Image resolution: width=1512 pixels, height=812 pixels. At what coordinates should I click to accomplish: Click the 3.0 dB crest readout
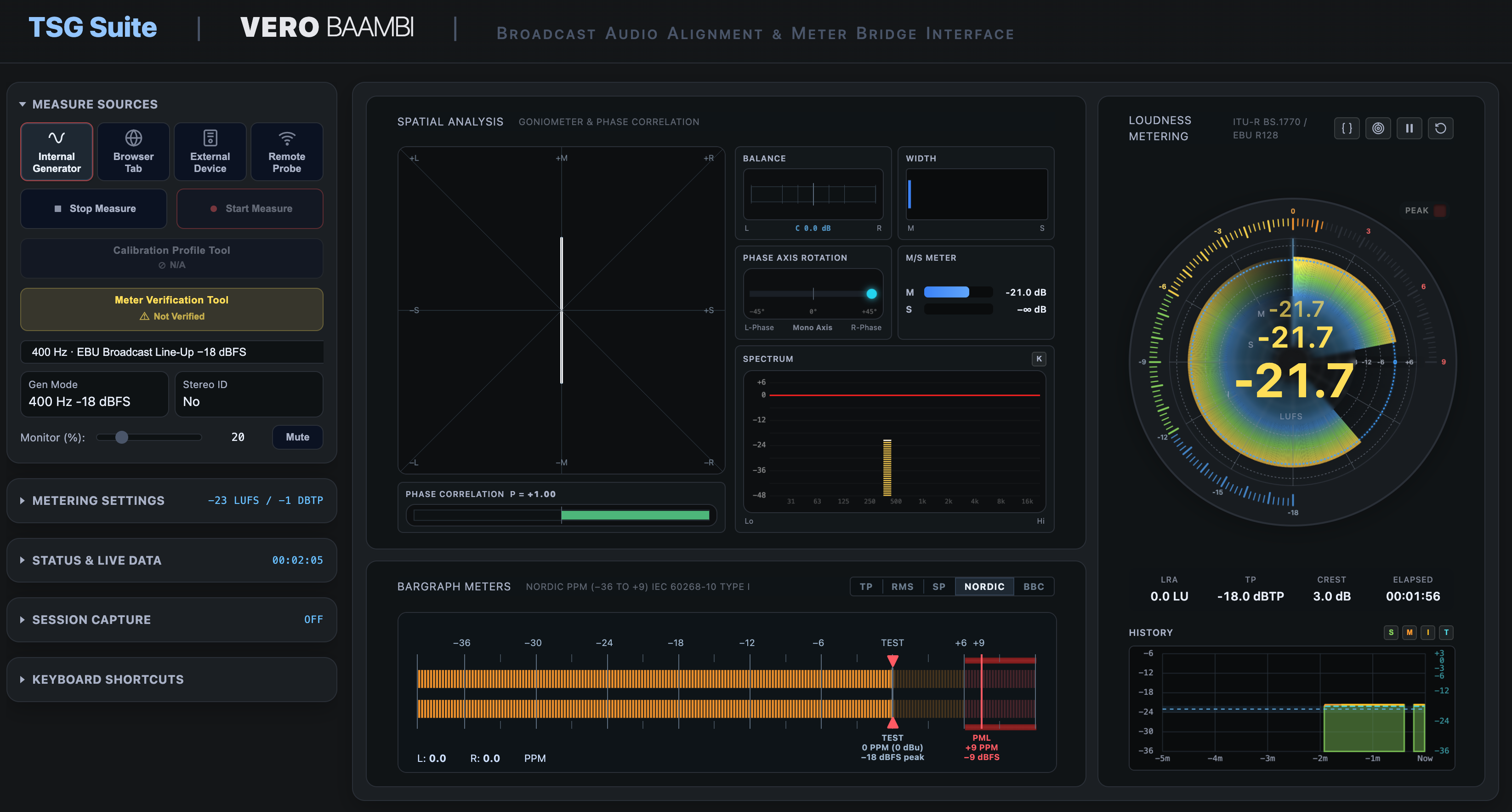pos(1331,596)
